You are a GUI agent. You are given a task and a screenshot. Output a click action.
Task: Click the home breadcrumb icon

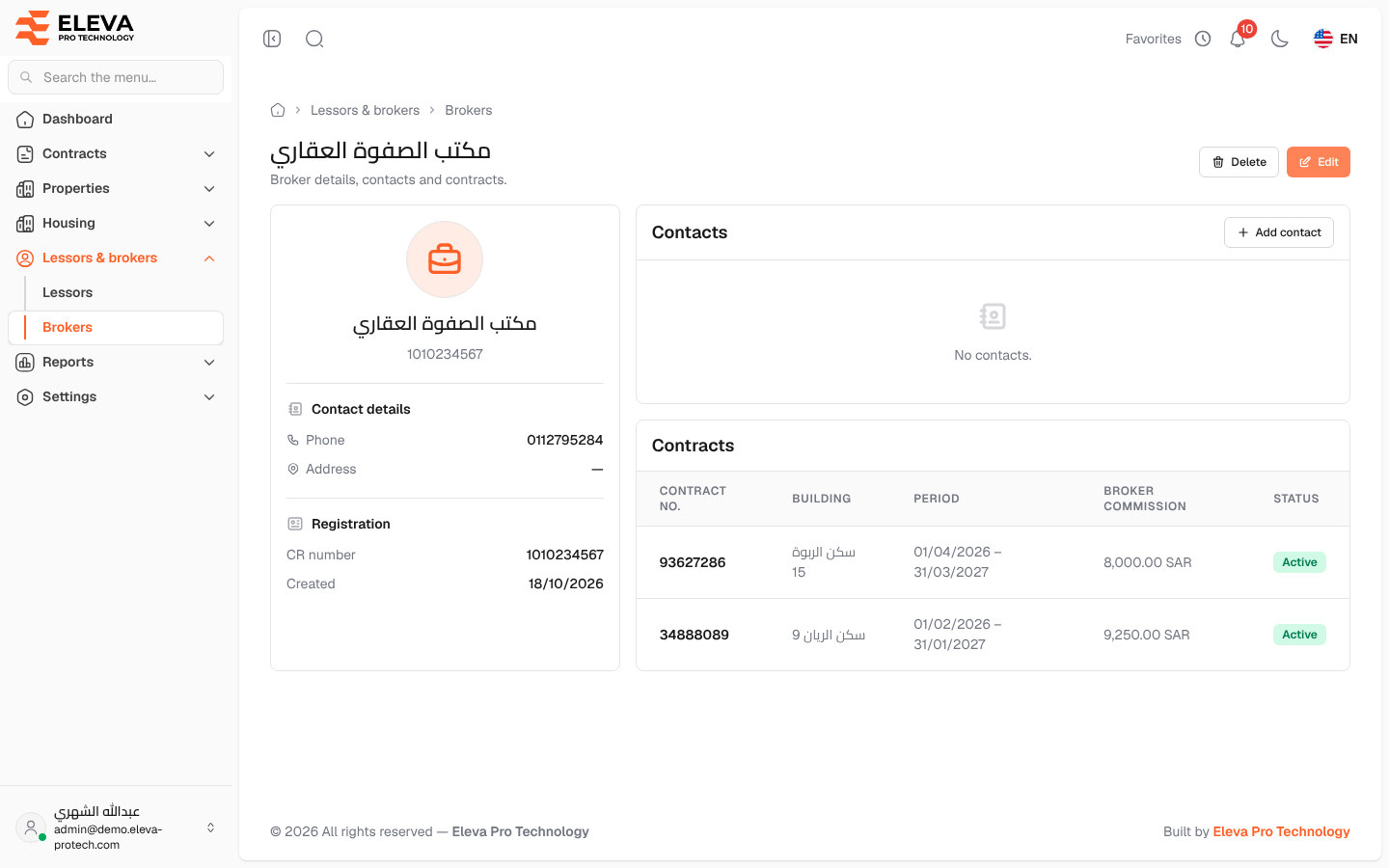pos(278,110)
